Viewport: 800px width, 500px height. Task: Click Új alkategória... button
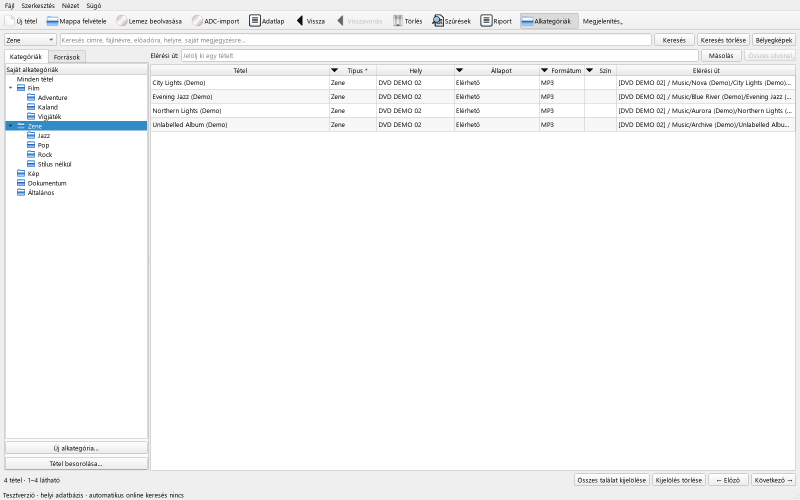click(76, 448)
